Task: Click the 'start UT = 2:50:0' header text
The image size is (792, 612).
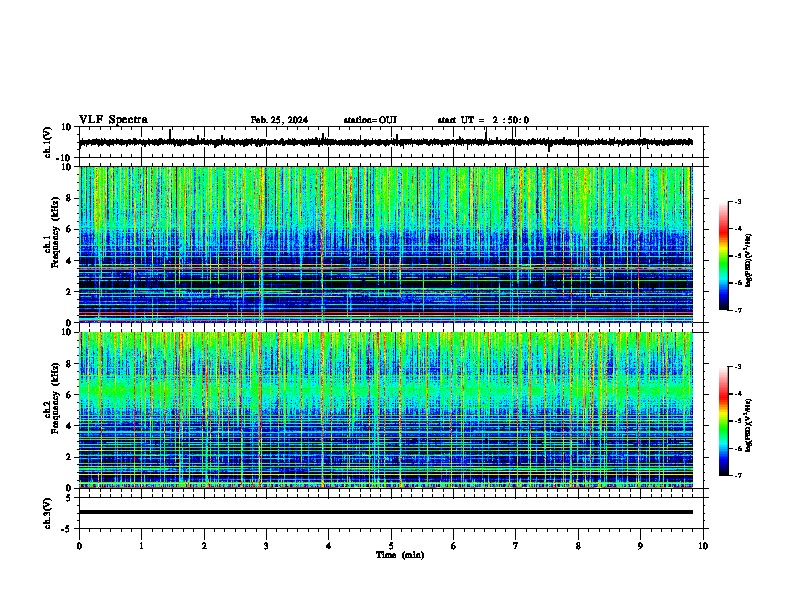Action: (483, 120)
